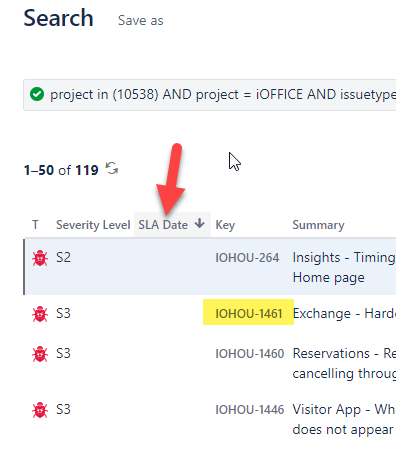Image resolution: width=396 pixels, height=457 pixels.
Task: Click S3 severity of IOHOU-1460
Action: (x=63, y=354)
